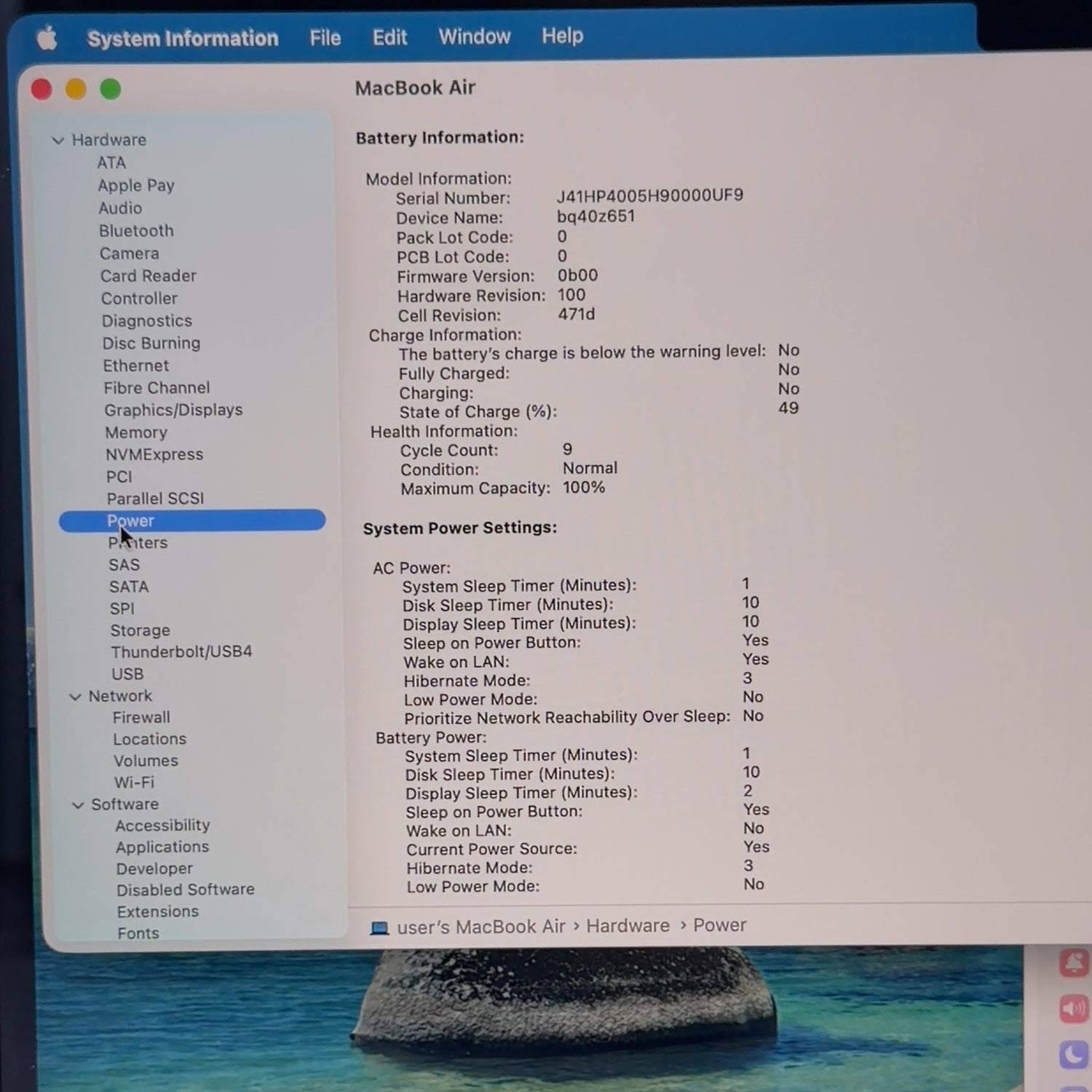Open the Edit menu
Screen dimensions: 1092x1092
click(389, 36)
